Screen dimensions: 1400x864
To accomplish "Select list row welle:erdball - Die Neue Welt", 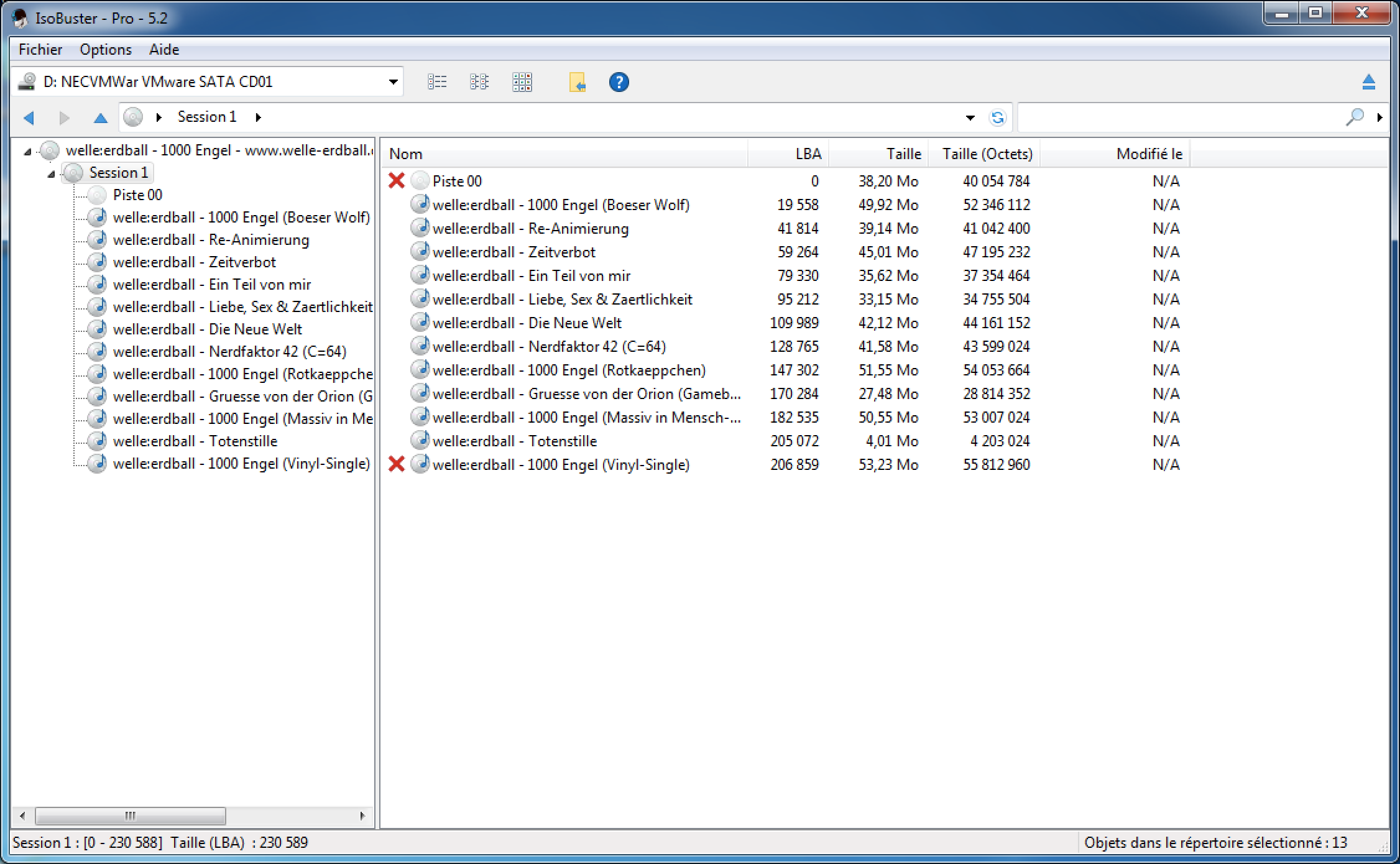I will click(x=527, y=323).
